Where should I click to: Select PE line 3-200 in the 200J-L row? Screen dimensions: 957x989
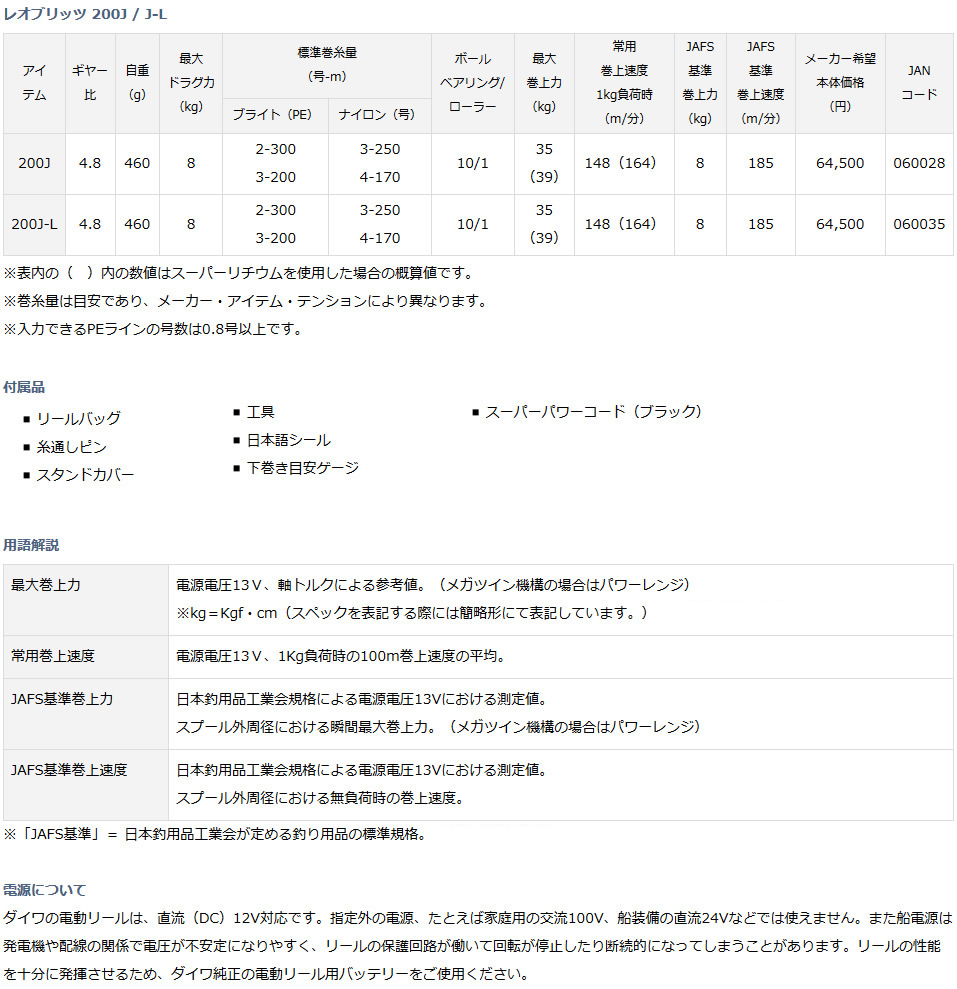[x=275, y=238]
